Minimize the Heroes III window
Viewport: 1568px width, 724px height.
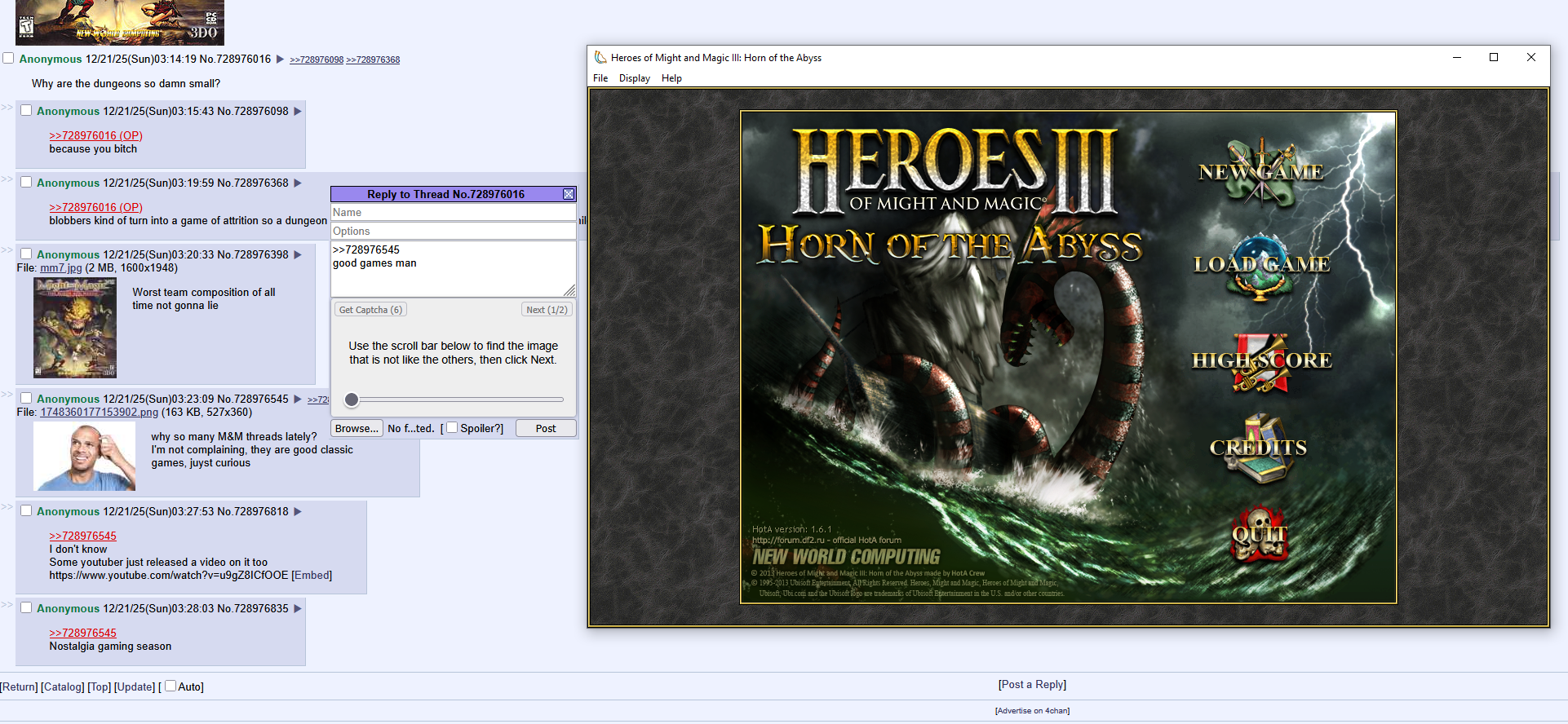(x=1456, y=57)
